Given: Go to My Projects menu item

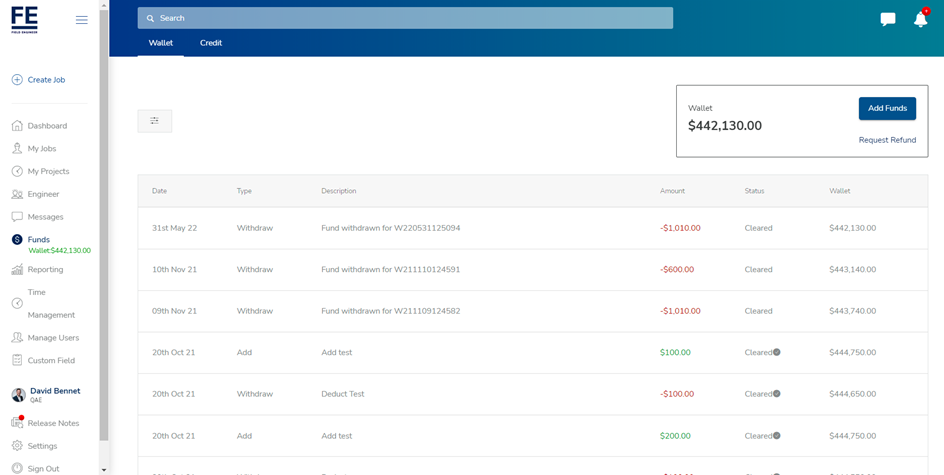Looking at the screenshot, I should click(48, 172).
